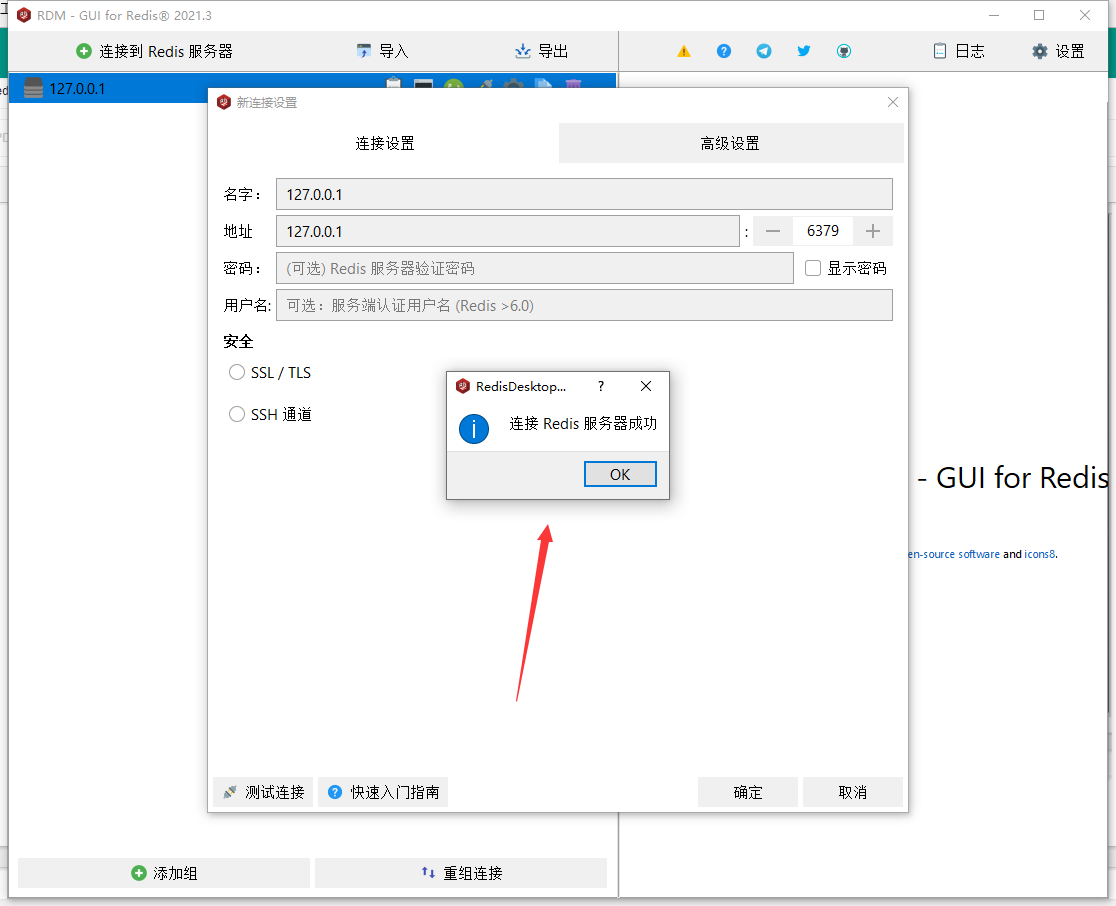Switch to the 连接设置 tab

[x=384, y=143]
